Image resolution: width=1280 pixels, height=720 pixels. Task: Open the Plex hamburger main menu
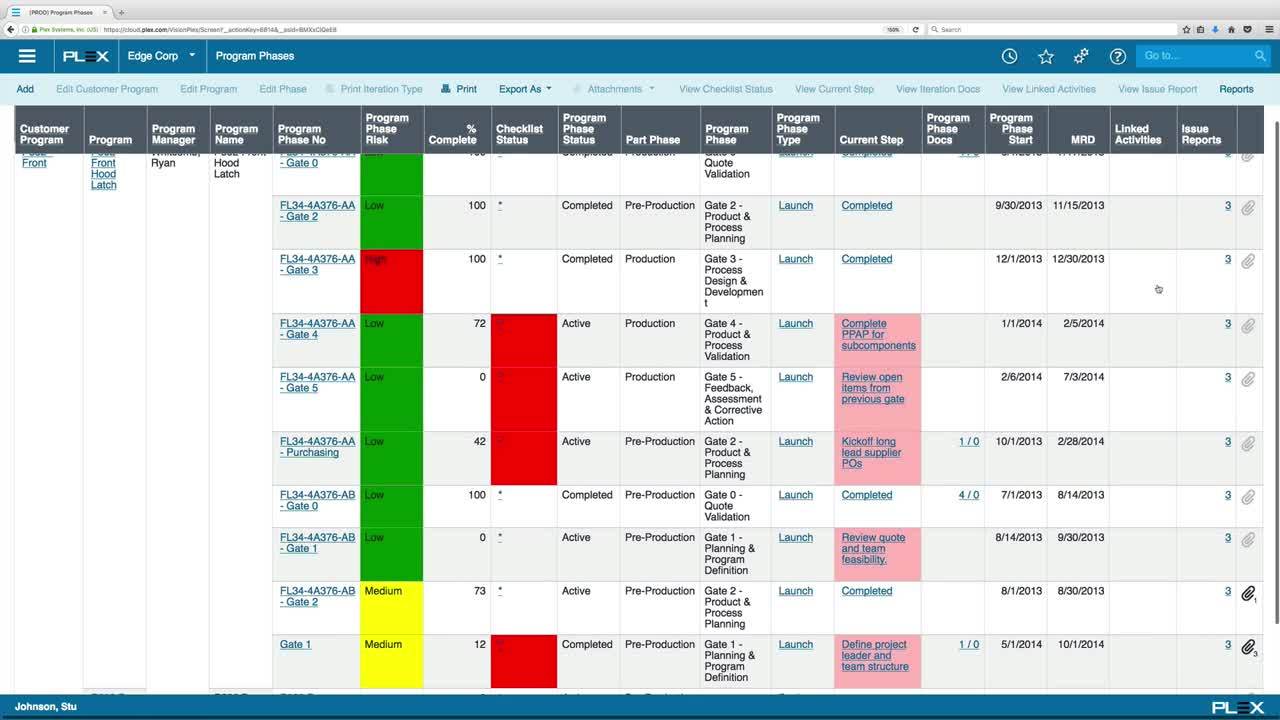tap(27, 56)
